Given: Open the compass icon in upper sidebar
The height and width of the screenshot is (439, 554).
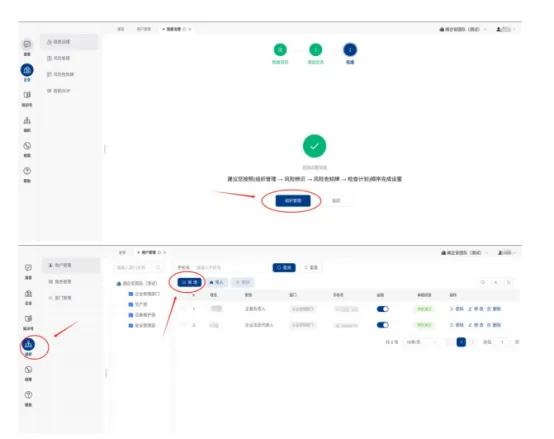Looking at the screenshot, I should point(27,146).
